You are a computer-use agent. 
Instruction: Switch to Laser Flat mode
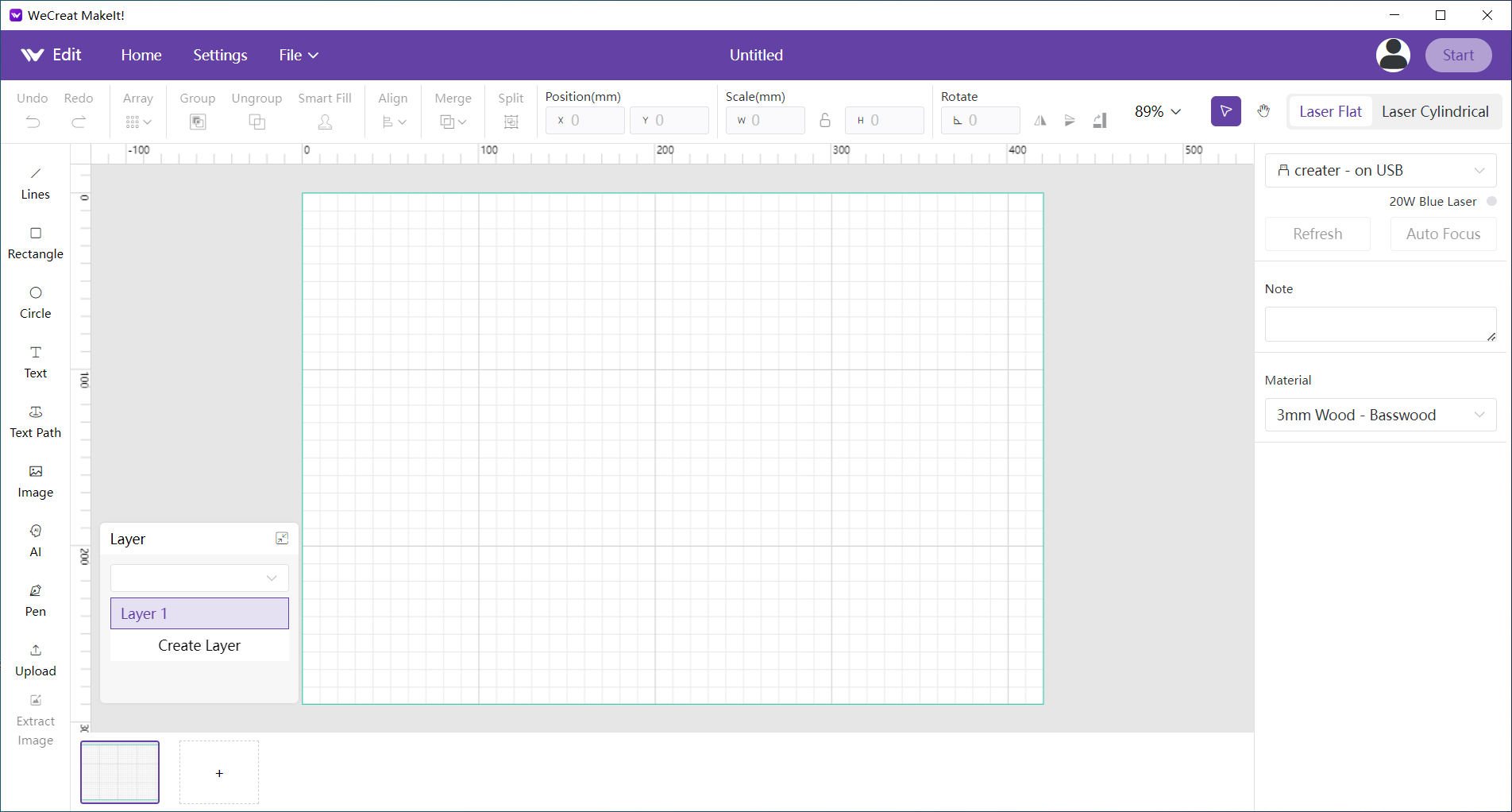click(1330, 111)
